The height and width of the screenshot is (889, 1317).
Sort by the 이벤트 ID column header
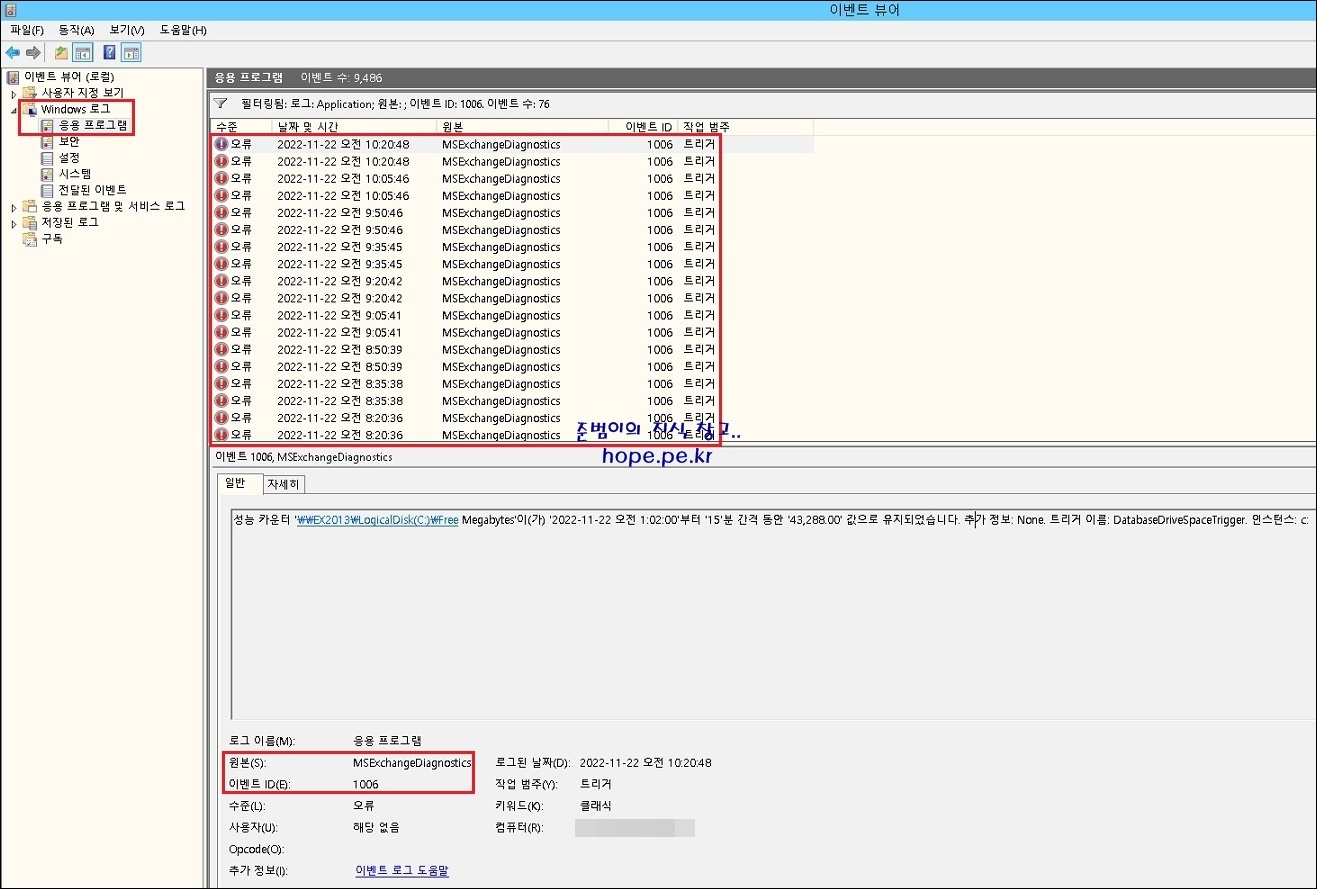tap(643, 127)
